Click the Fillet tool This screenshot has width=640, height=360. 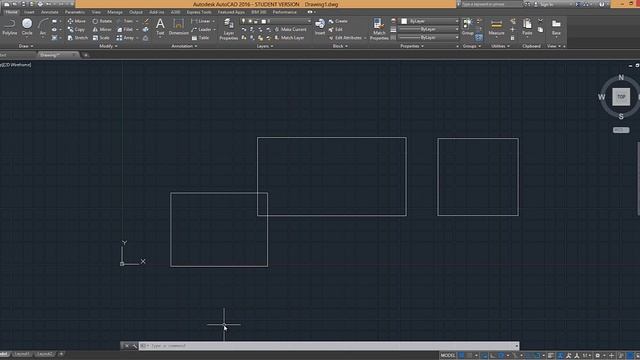point(125,29)
